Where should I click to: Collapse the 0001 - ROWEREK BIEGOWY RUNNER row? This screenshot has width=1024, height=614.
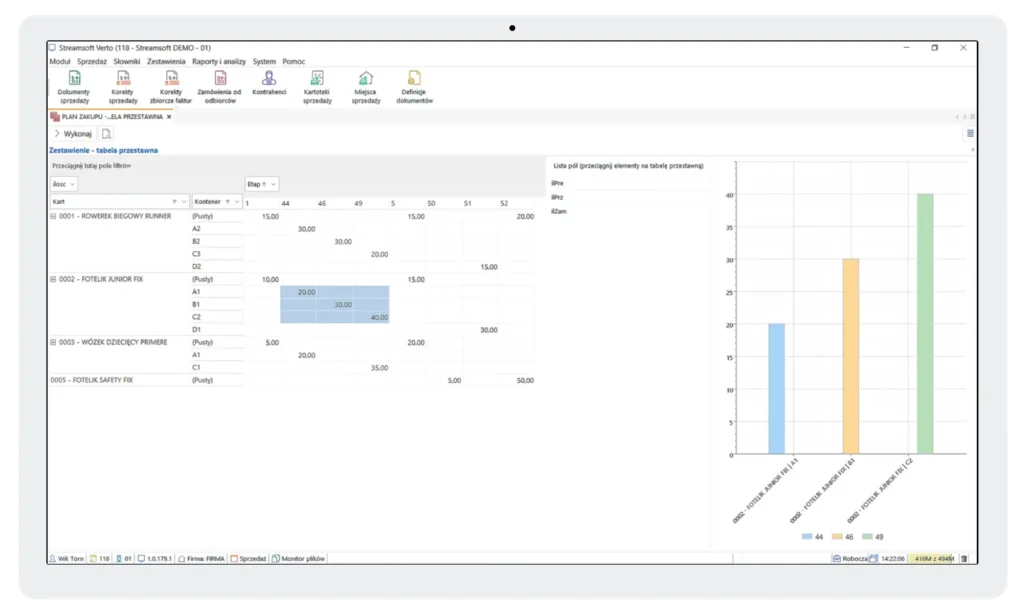tap(53, 216)
